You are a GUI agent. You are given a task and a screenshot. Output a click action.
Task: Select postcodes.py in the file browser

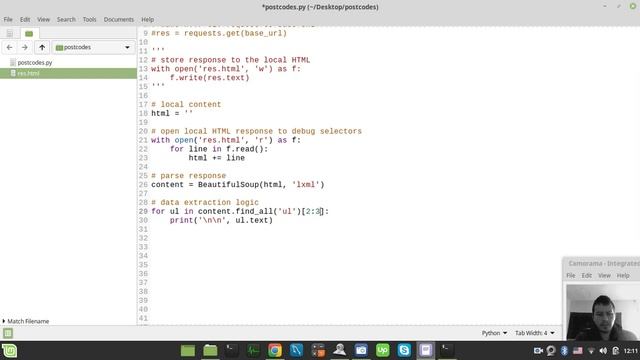tap(35, 62)
